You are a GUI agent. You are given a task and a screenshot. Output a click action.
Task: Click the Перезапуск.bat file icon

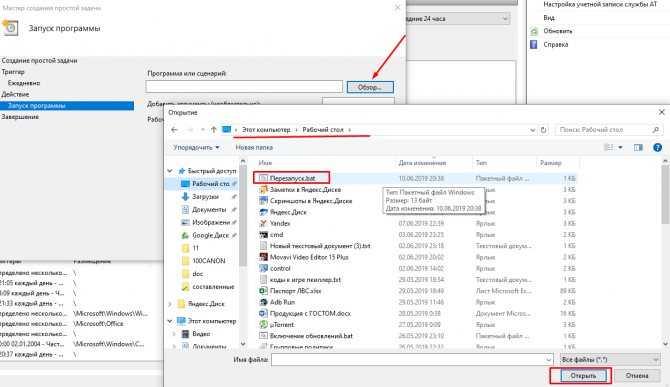coord(264,178)
